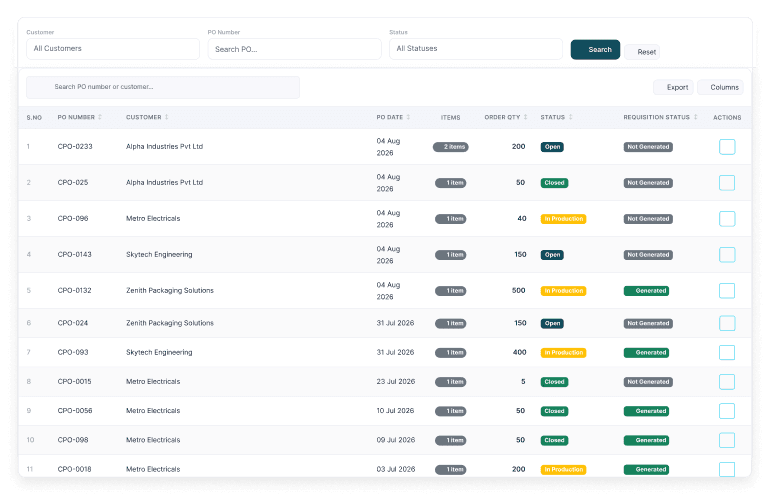Click order quantity 400 for CPO-093

[x=519, y=352]
